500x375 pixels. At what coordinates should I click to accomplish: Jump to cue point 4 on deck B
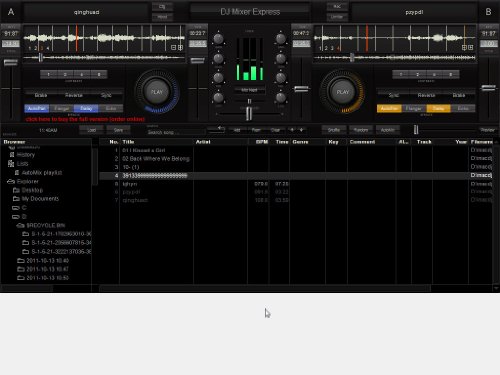click(338, 48)
